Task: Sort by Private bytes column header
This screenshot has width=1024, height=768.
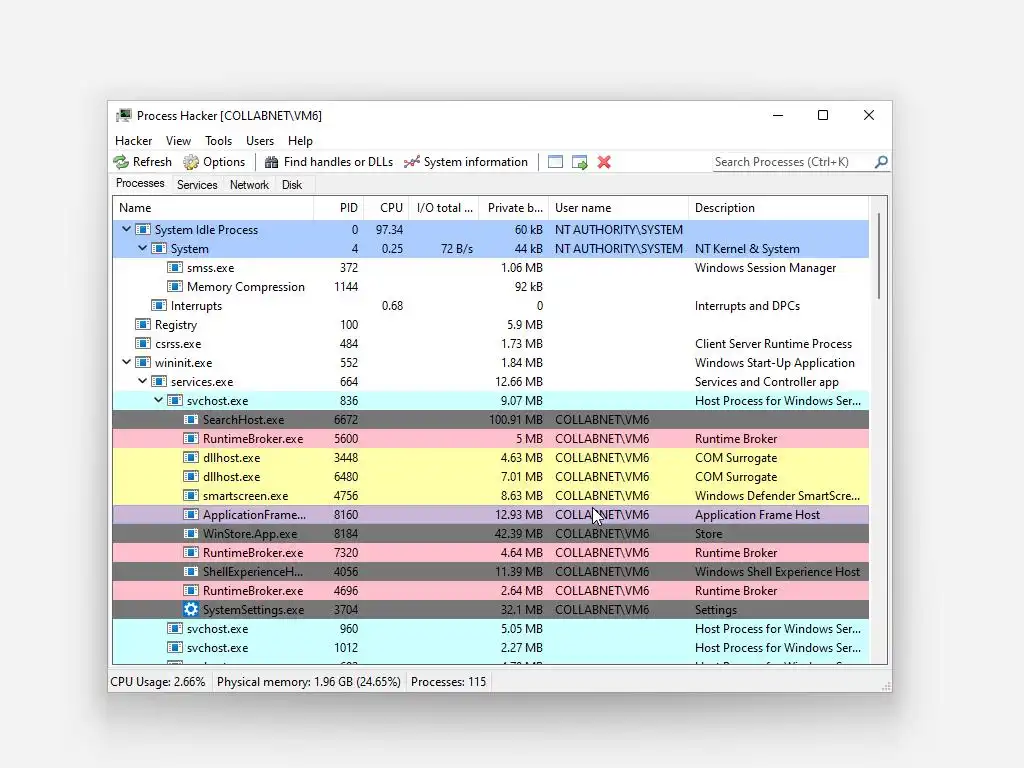Action: click(514, 208)
